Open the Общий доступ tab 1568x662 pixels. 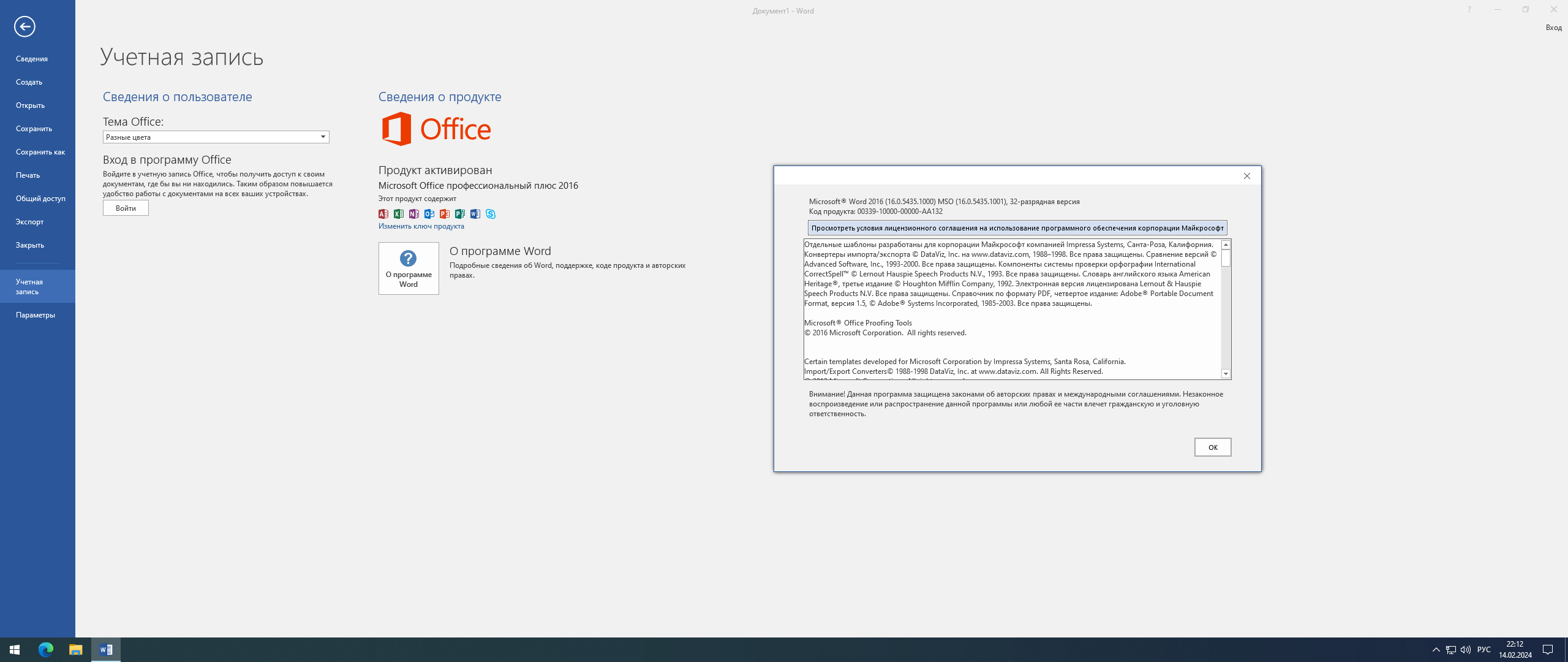40,199
